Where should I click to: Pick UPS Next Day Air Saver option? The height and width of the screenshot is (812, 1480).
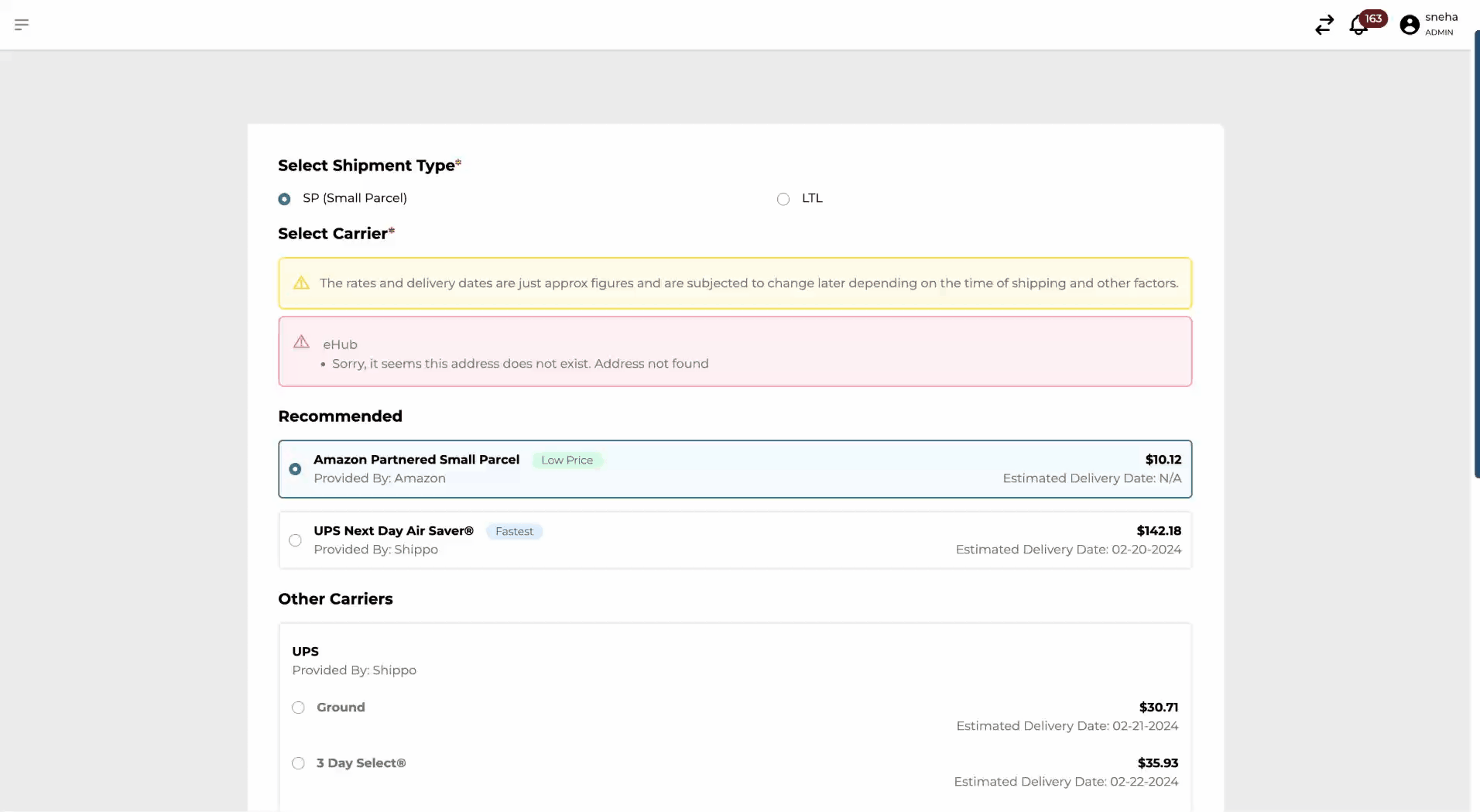click(x=295, y=540)
